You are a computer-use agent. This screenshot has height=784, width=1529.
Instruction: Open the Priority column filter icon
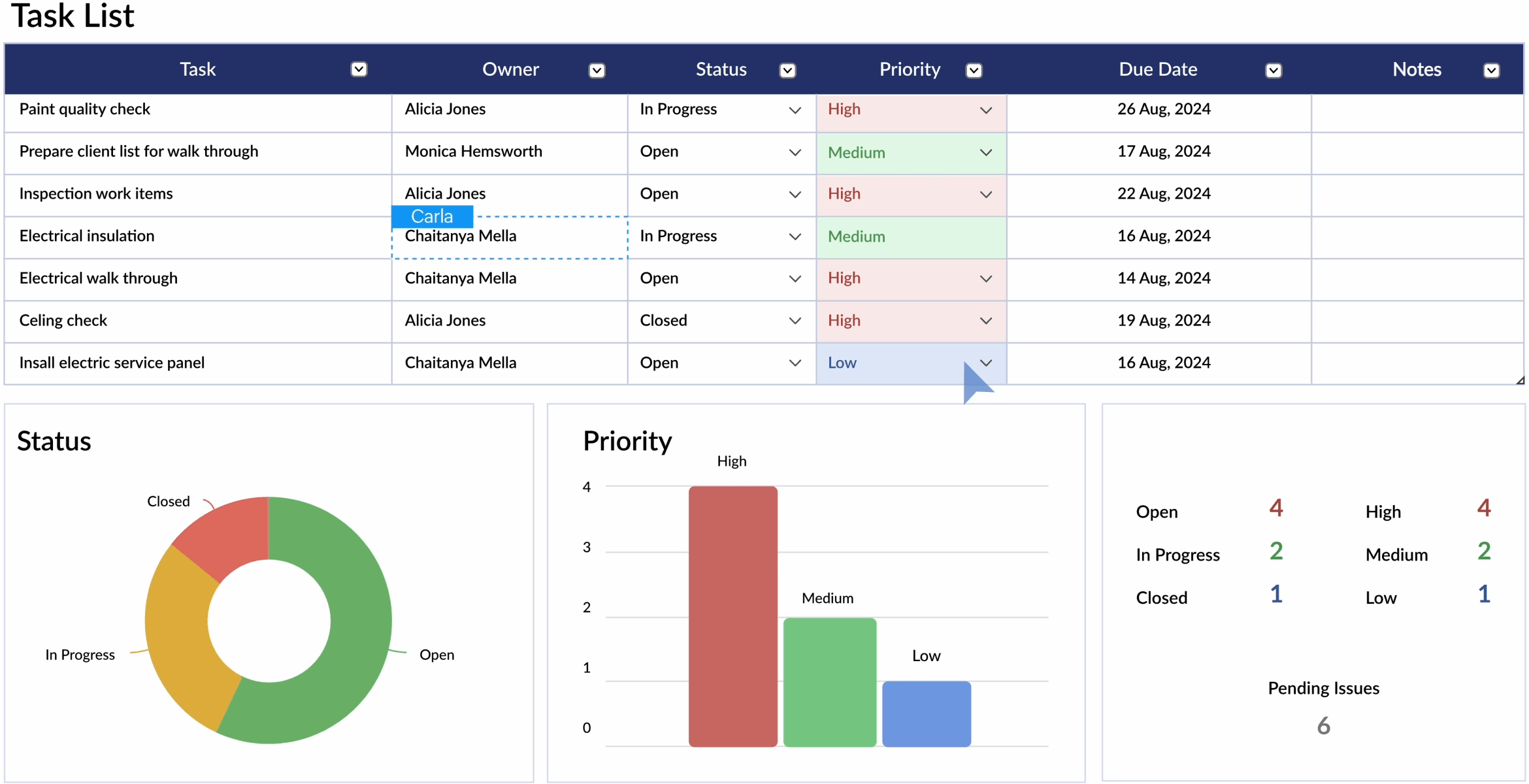974,71
